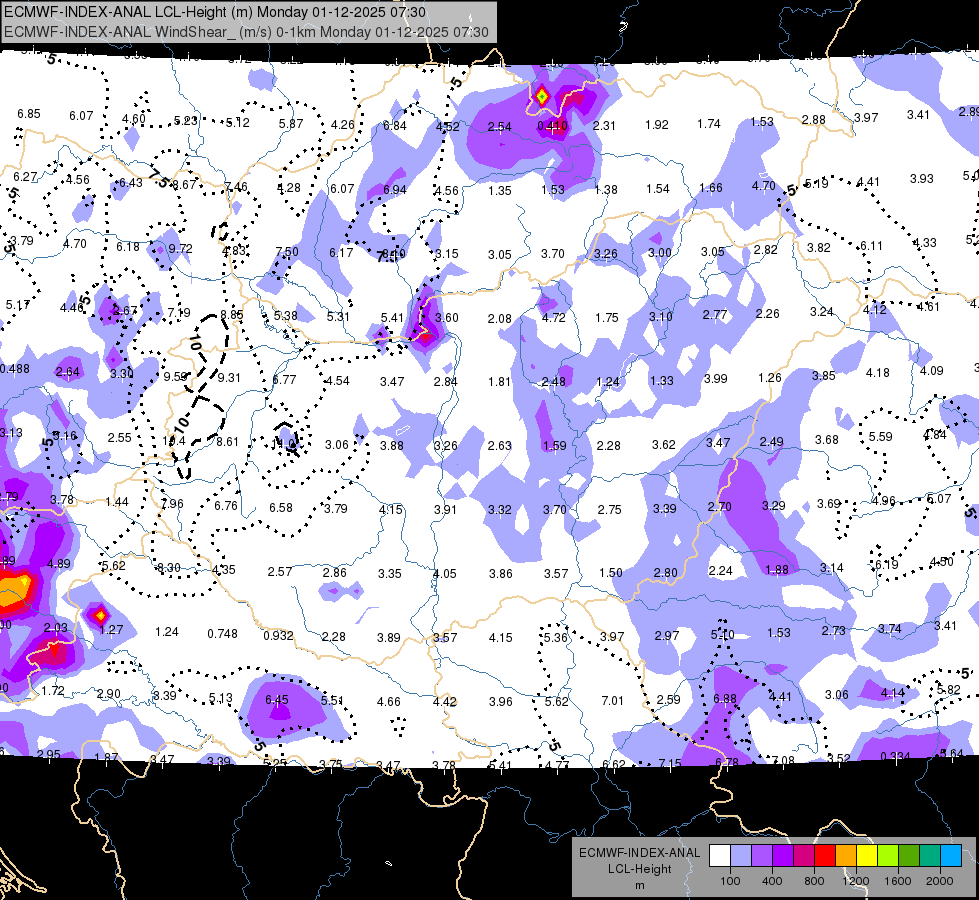Viewport: 979px width, 900px height.
Task: Select the grid value 8.61
Action: [227, 442]
